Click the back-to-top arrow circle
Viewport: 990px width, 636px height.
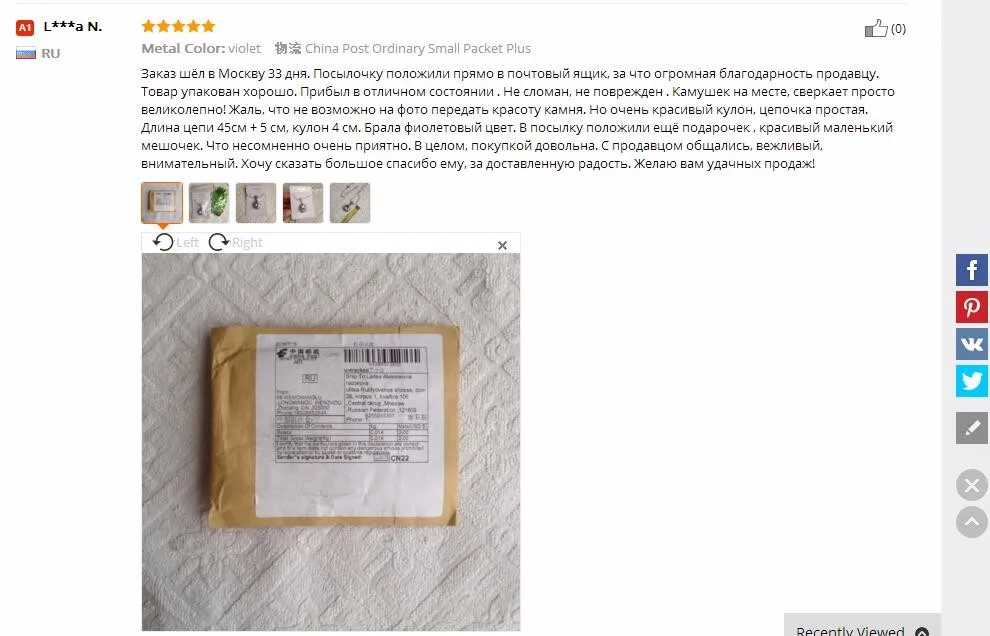coord(972,522)
